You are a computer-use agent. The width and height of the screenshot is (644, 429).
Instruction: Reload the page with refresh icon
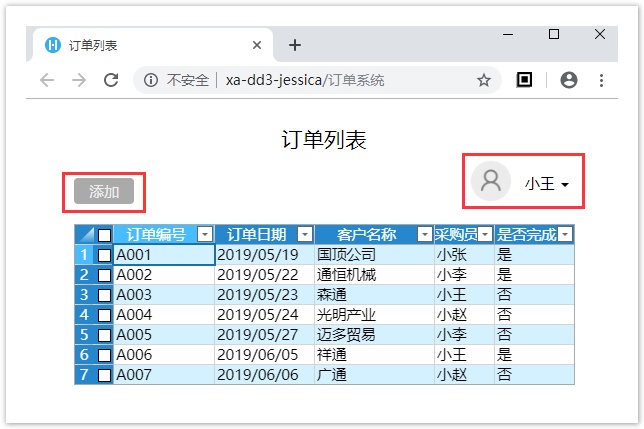coord(111,80)
